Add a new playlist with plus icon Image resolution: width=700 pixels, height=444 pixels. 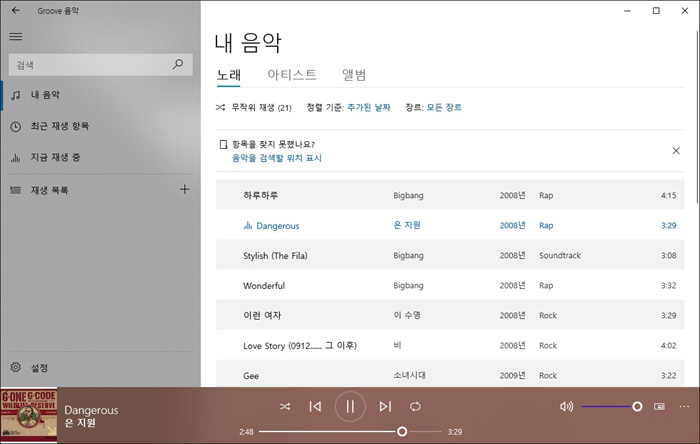click(184, 189)
